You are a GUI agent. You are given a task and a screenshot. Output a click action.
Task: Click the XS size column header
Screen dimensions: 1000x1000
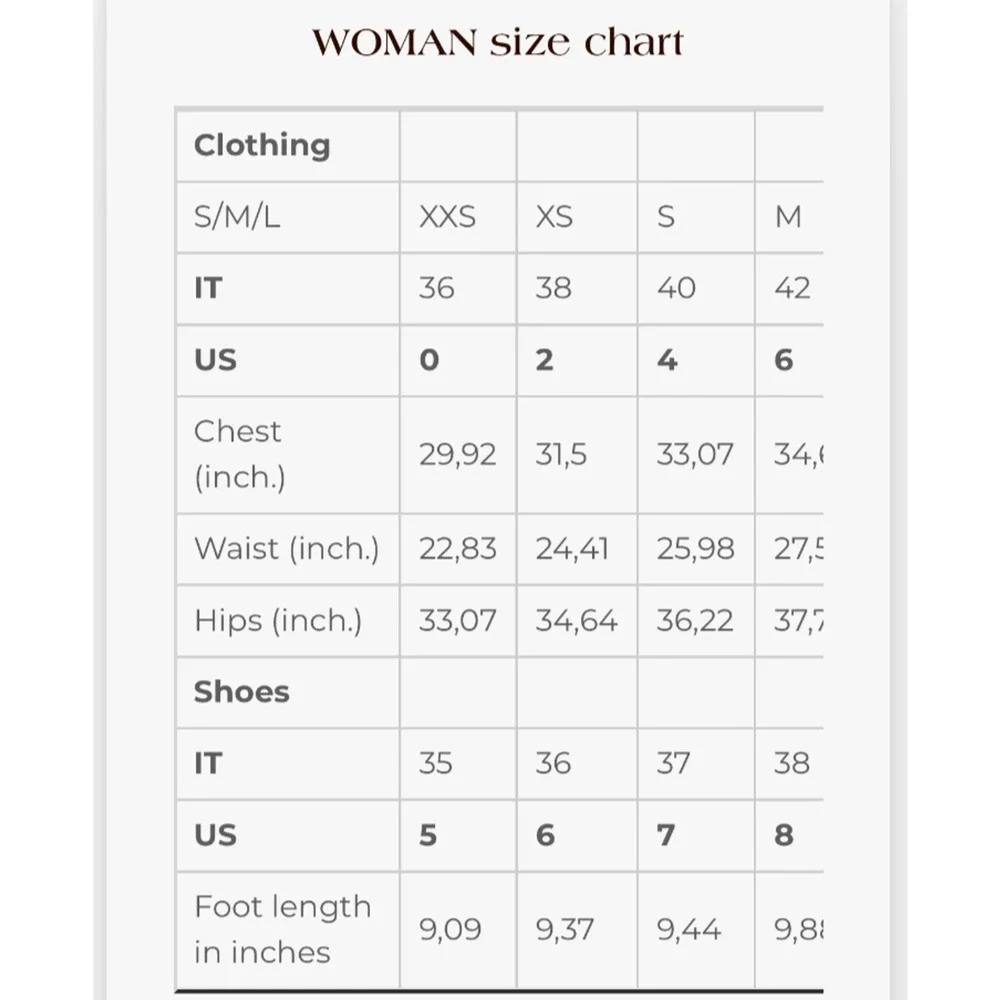(x=577, y=217)
